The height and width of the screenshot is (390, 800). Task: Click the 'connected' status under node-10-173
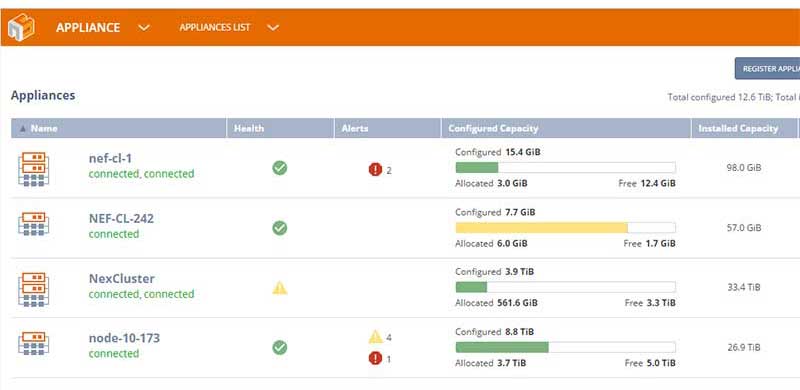click(x=114, y=354)
